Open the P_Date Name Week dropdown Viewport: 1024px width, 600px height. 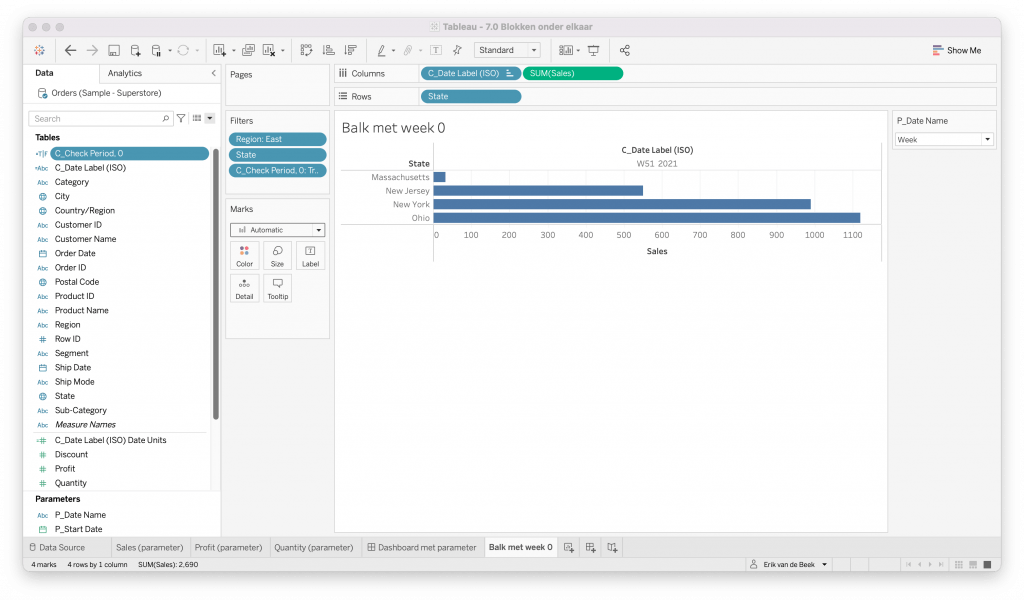[x=944, y=140]
